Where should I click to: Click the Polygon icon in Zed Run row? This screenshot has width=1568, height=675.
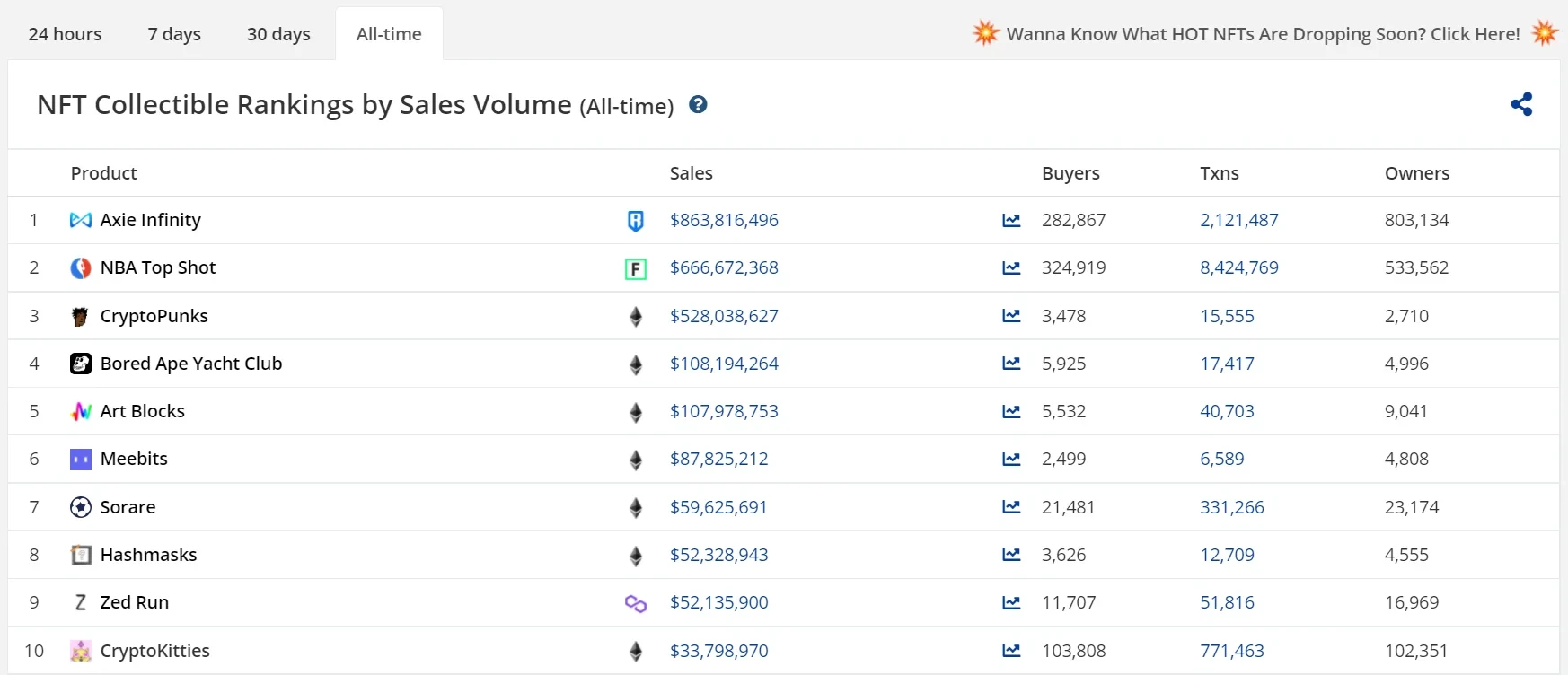[635, 603]
